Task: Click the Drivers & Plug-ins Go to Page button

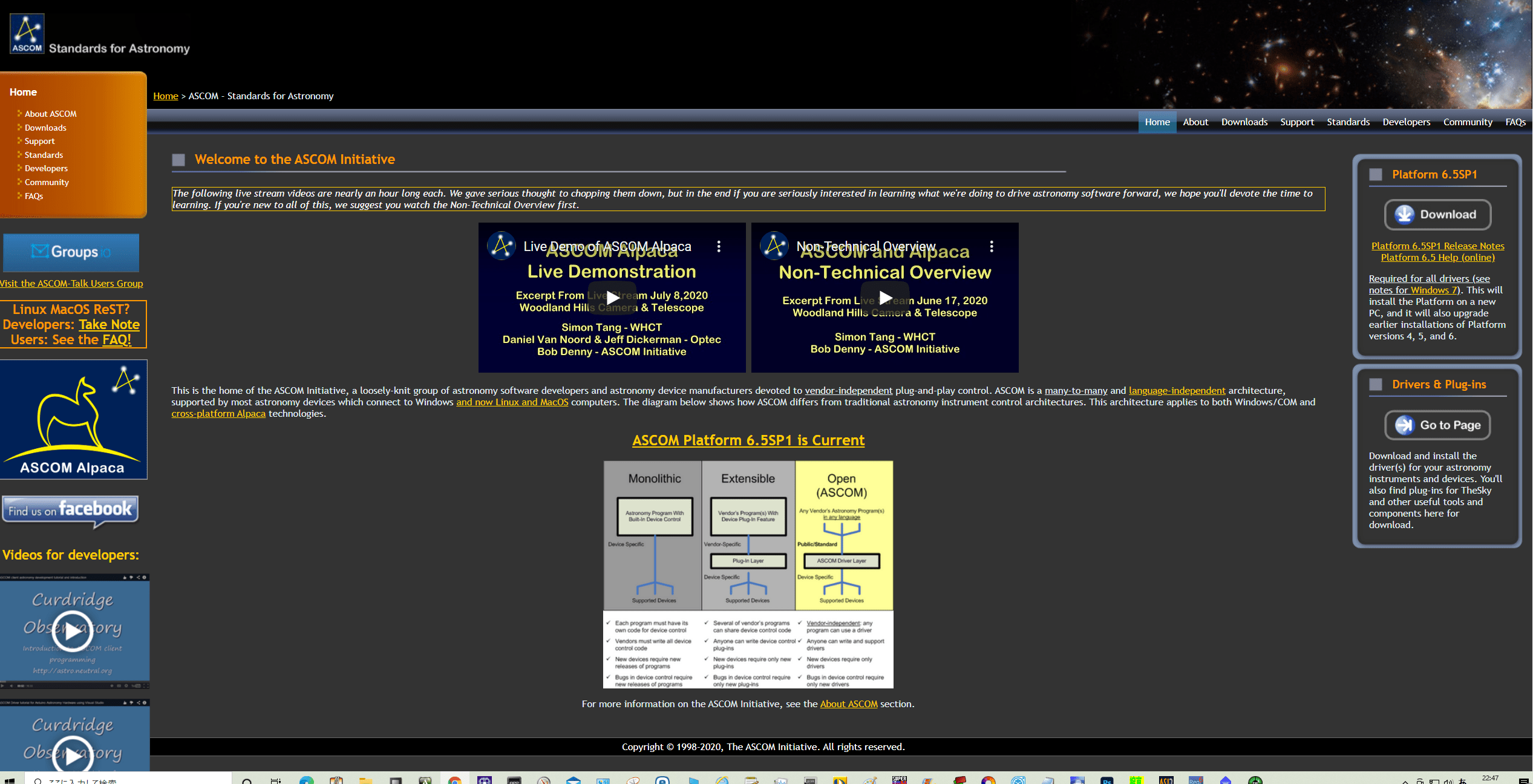Action: [1437, 425]
